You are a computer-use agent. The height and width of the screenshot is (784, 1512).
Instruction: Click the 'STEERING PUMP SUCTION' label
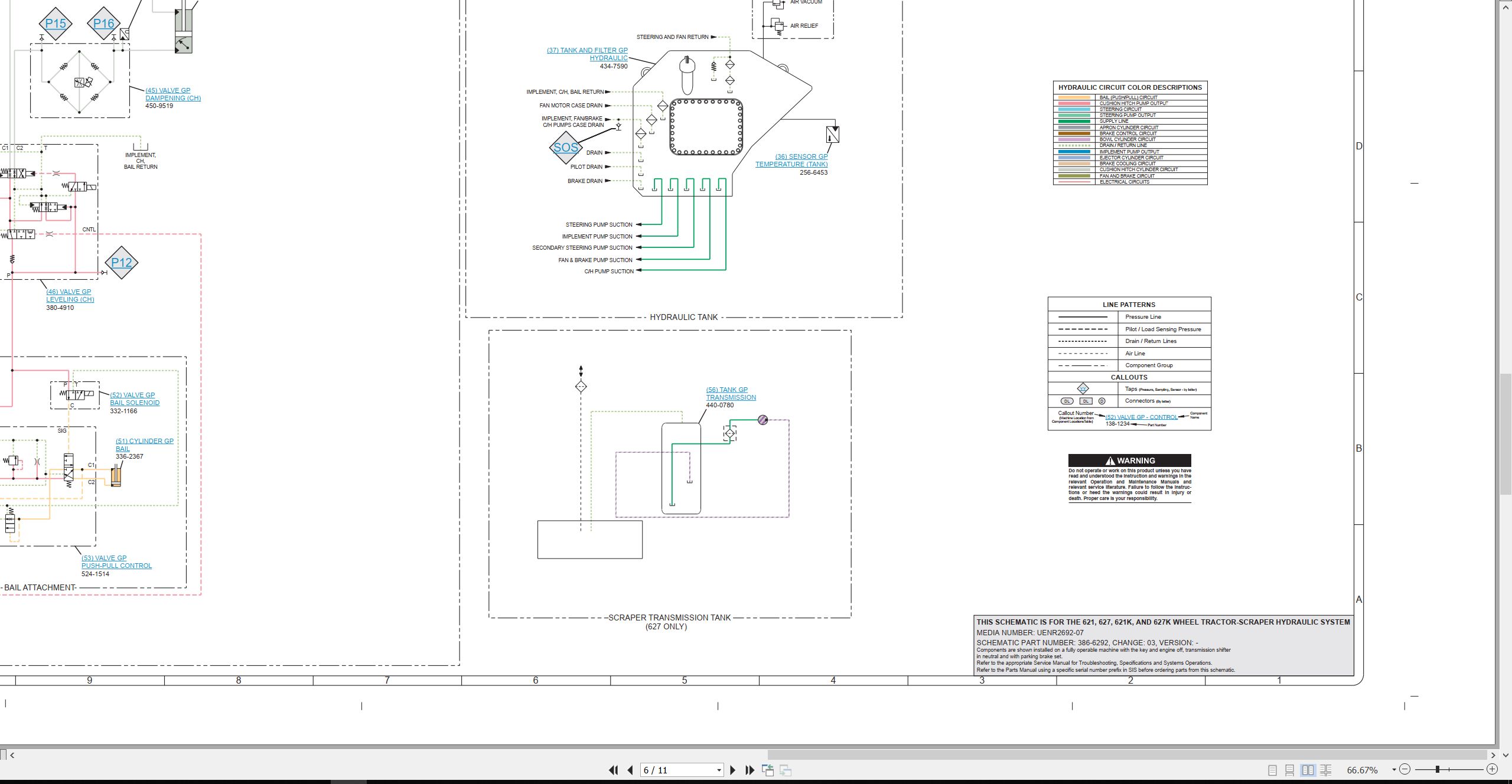(x=599, y=225)
